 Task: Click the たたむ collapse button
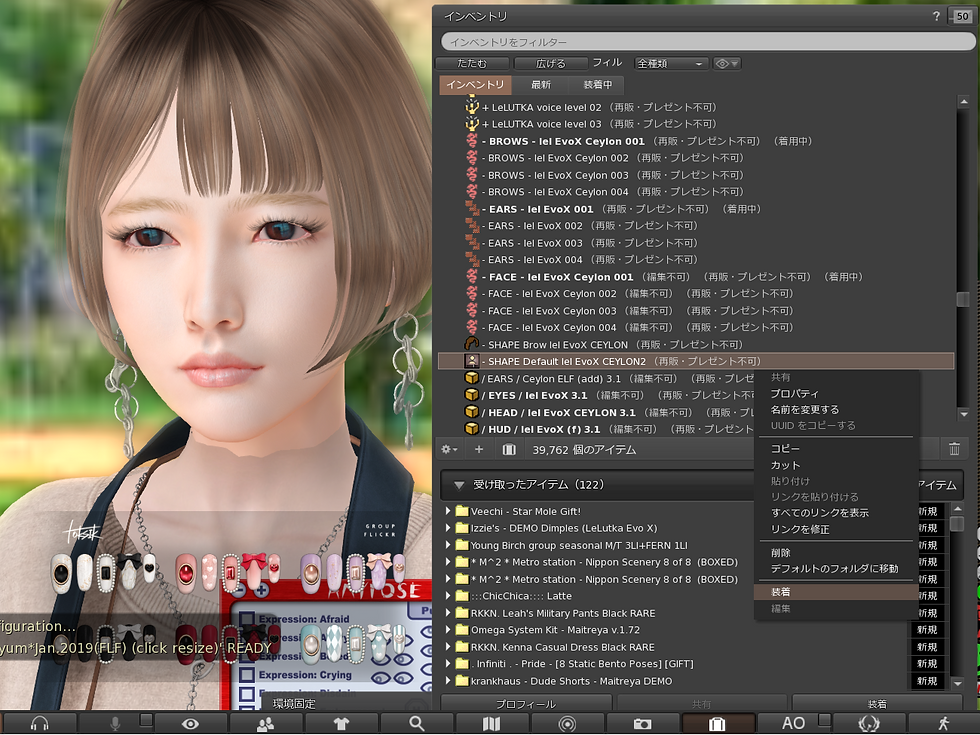pyautogui.click(x=471, y=63)
